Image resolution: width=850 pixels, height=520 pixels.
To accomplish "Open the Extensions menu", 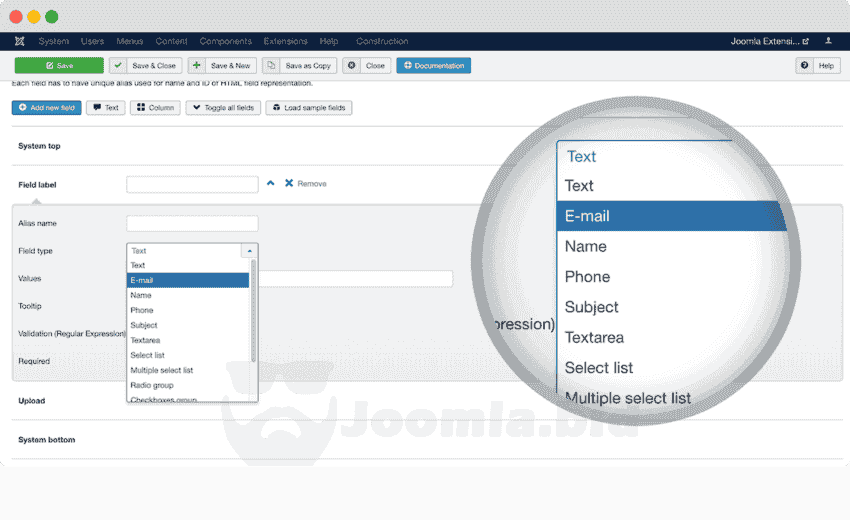I will pos(285,41).
